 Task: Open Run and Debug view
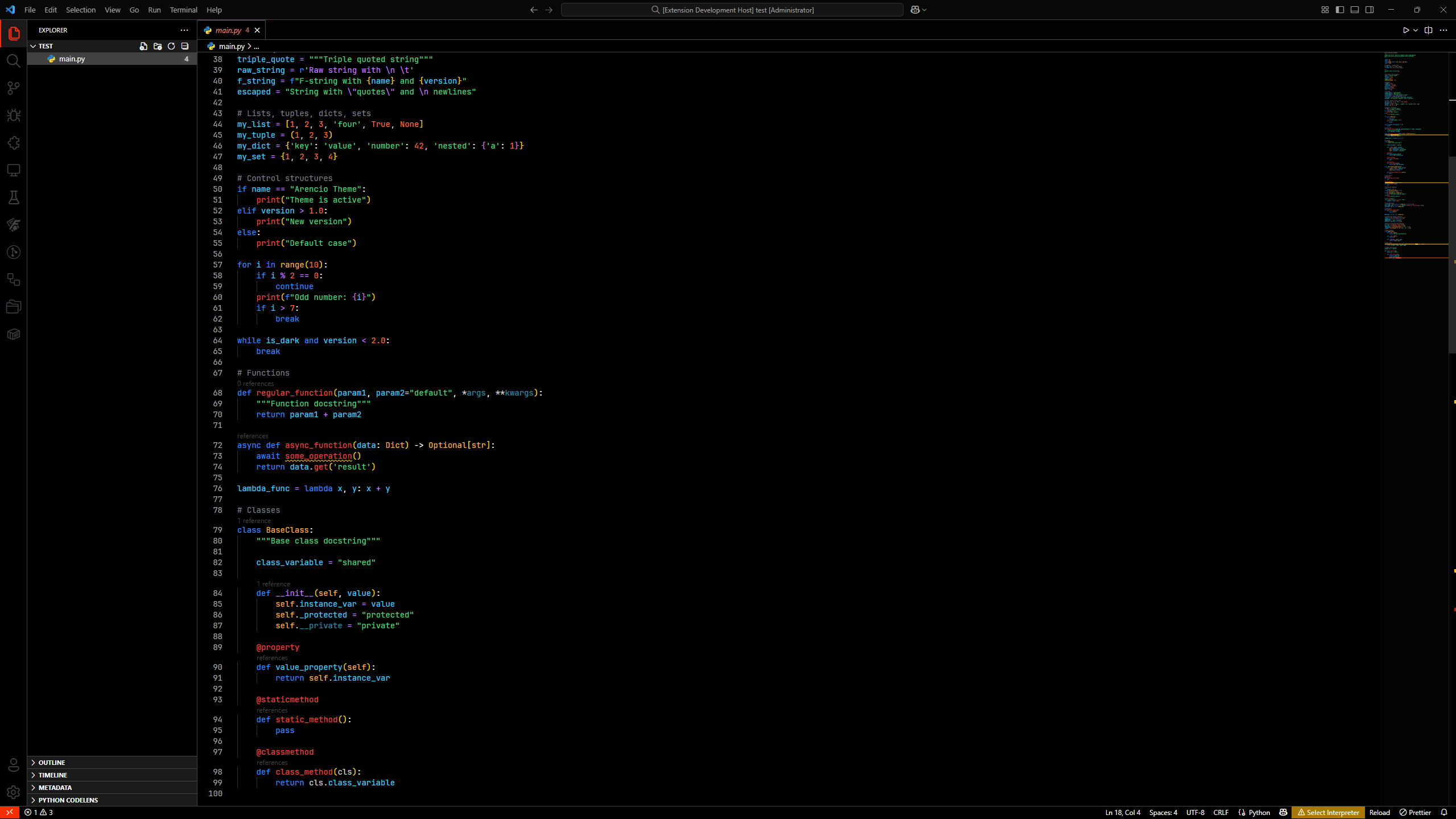(x=14, y=116)
